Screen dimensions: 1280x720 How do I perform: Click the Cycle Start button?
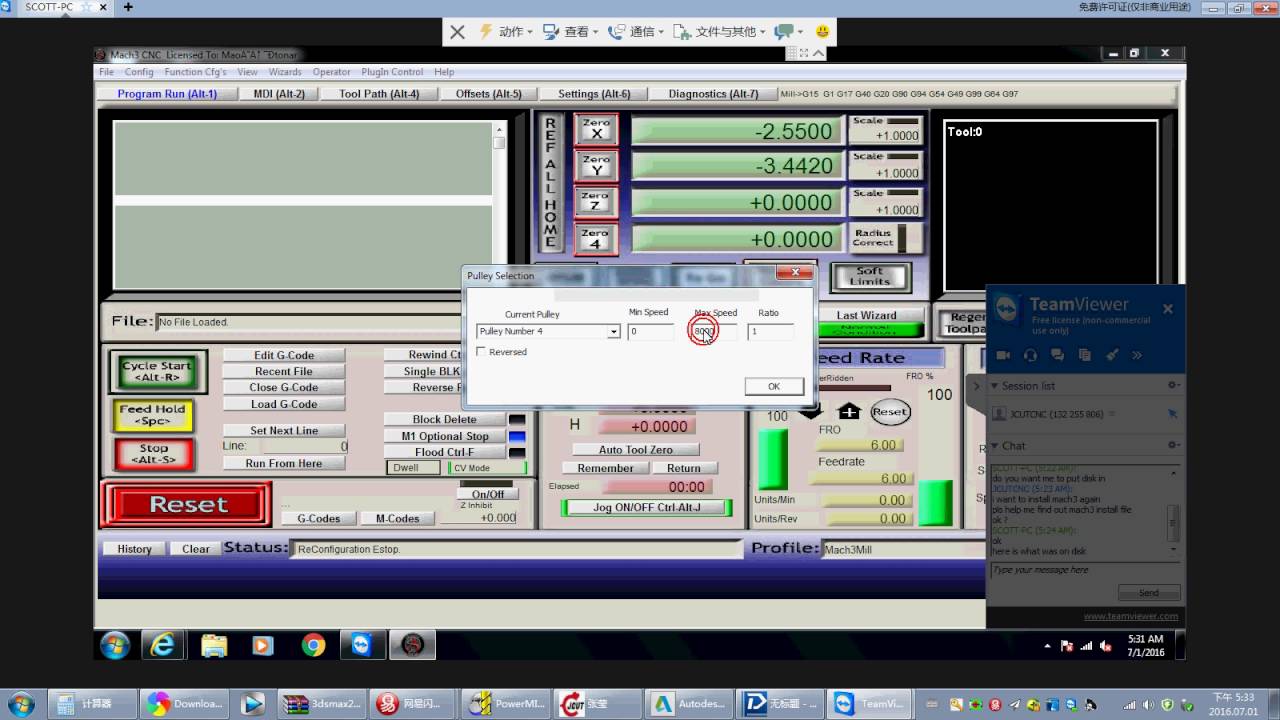157,372
